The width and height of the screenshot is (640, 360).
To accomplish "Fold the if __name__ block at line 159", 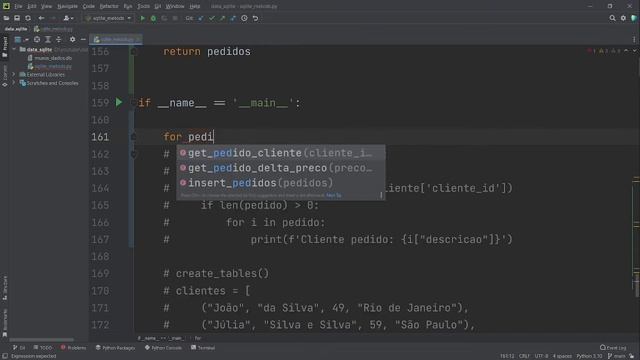I will pos(133,102).
